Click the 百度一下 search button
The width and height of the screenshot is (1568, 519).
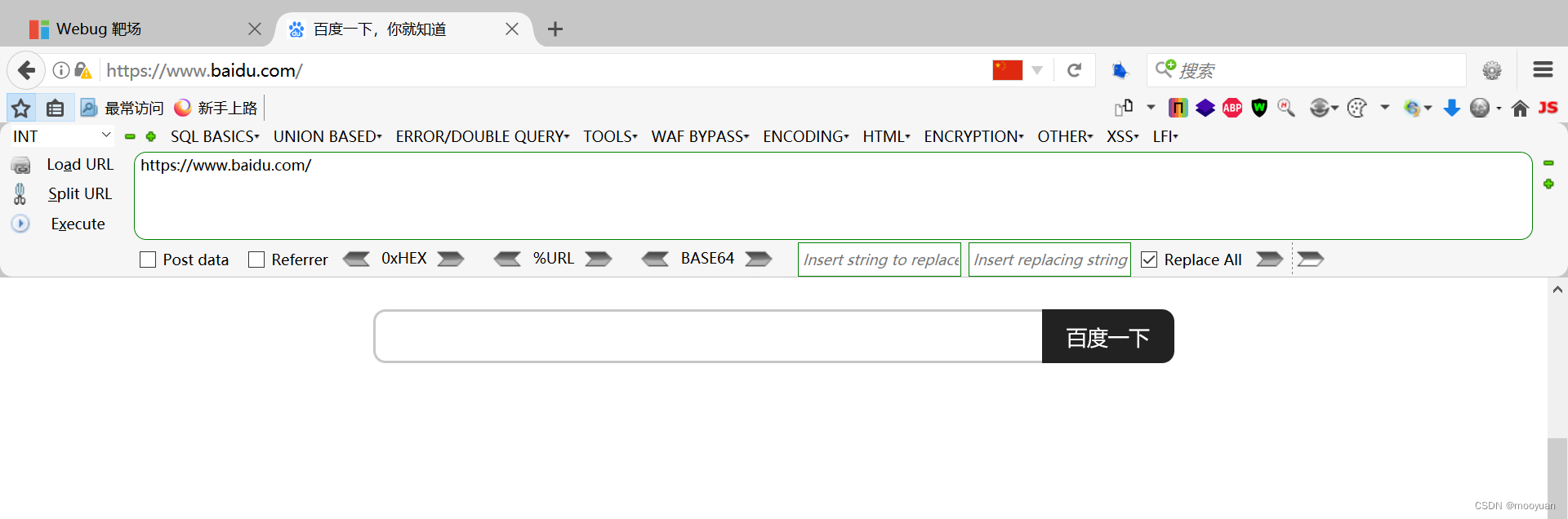(x=1108, y=336)
